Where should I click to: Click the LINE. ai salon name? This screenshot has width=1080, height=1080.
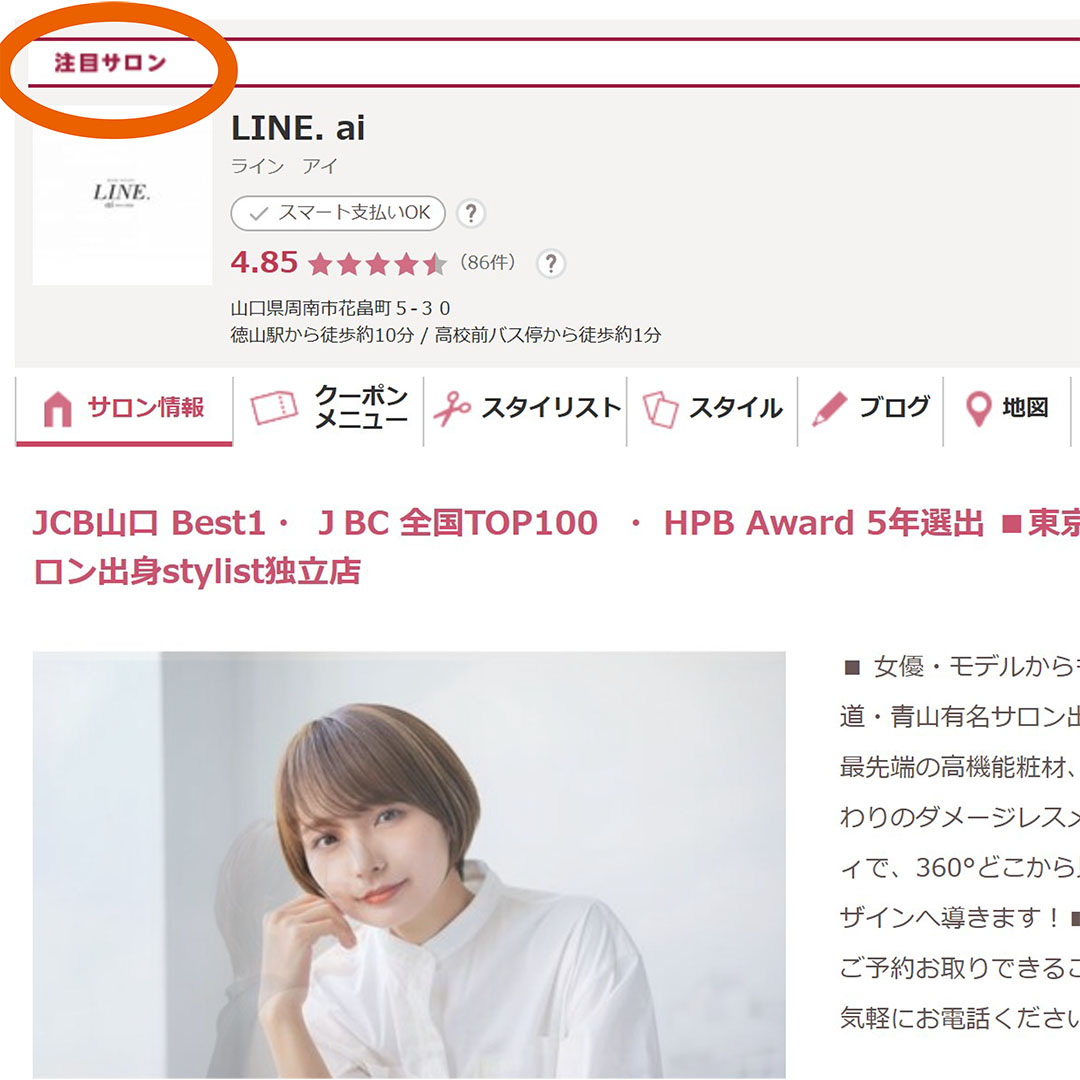pyautogui.click(x=298, y=128)
